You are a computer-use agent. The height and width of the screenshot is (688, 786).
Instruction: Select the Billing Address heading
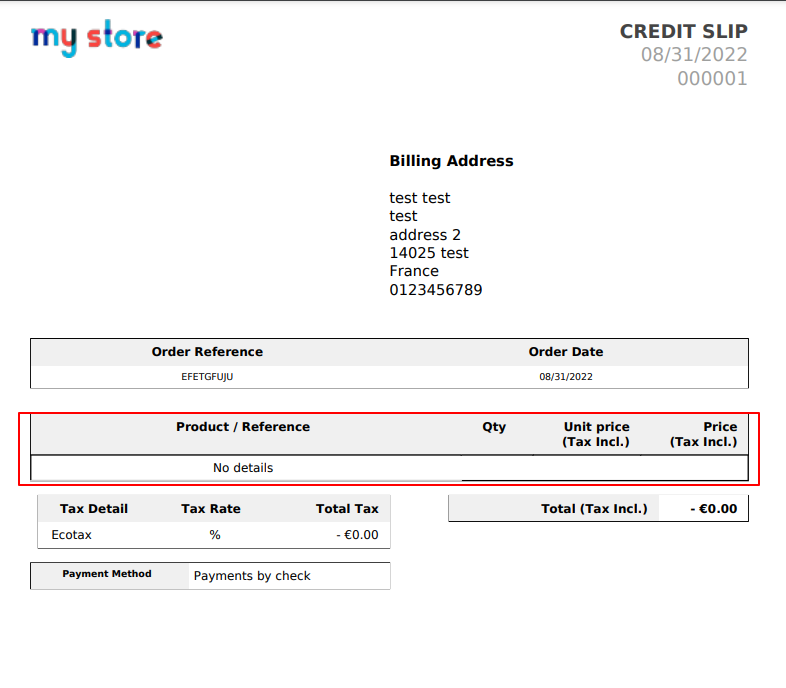click(x=451, y=161)
